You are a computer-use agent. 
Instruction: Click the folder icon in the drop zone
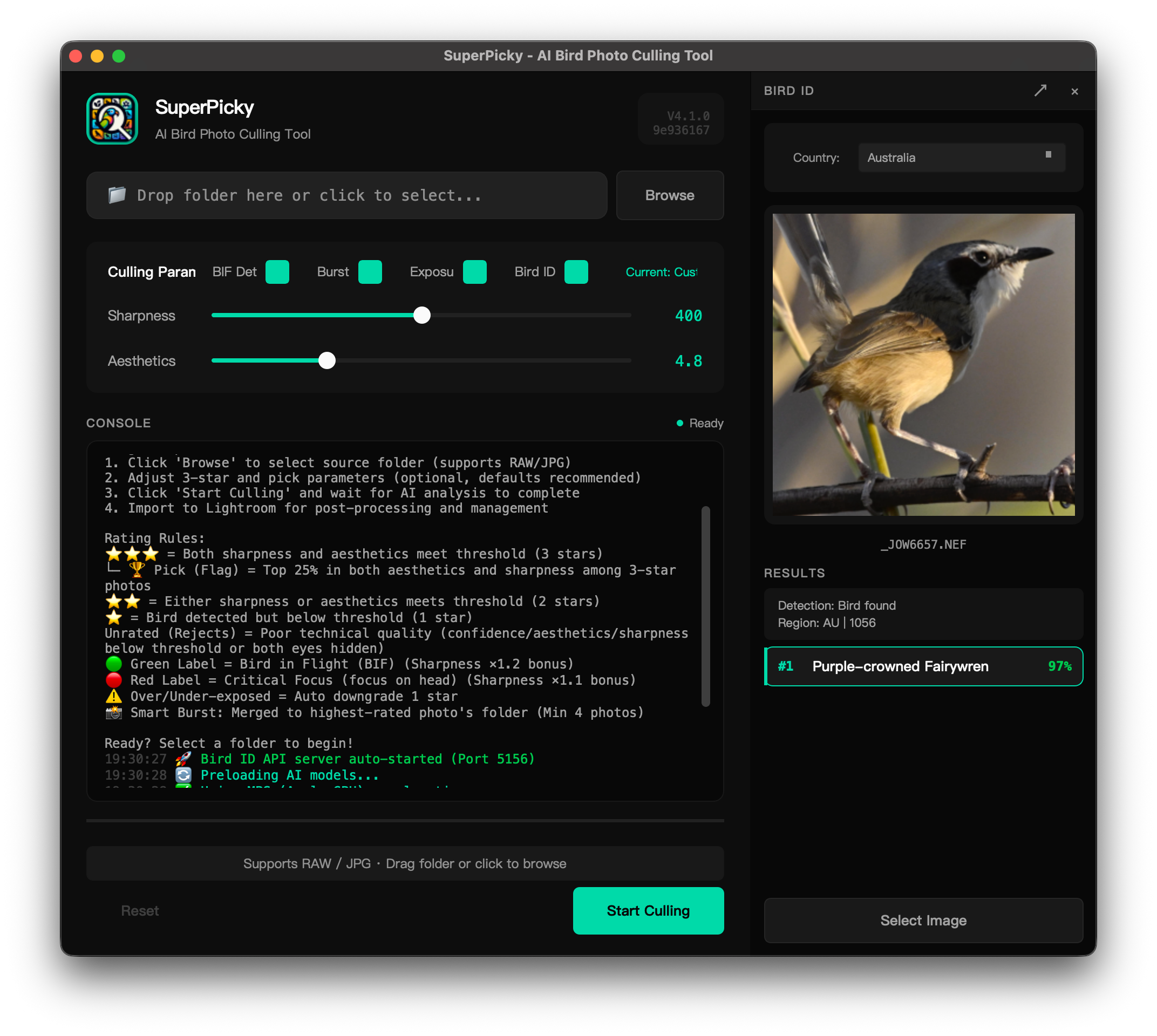click(x=117, y=194)
